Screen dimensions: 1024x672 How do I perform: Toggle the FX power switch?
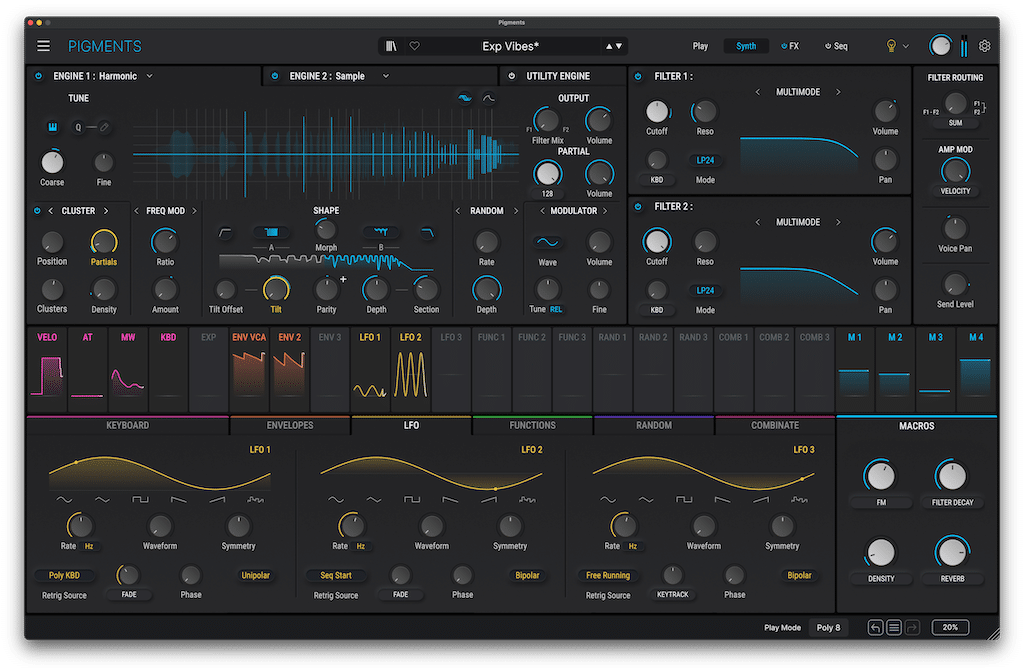pyautogui.click(x=784, y=46)
